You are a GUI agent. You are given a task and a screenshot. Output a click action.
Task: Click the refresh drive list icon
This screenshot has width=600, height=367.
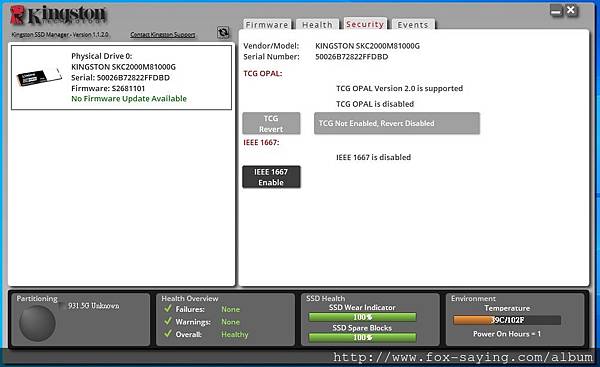[223, 32]
